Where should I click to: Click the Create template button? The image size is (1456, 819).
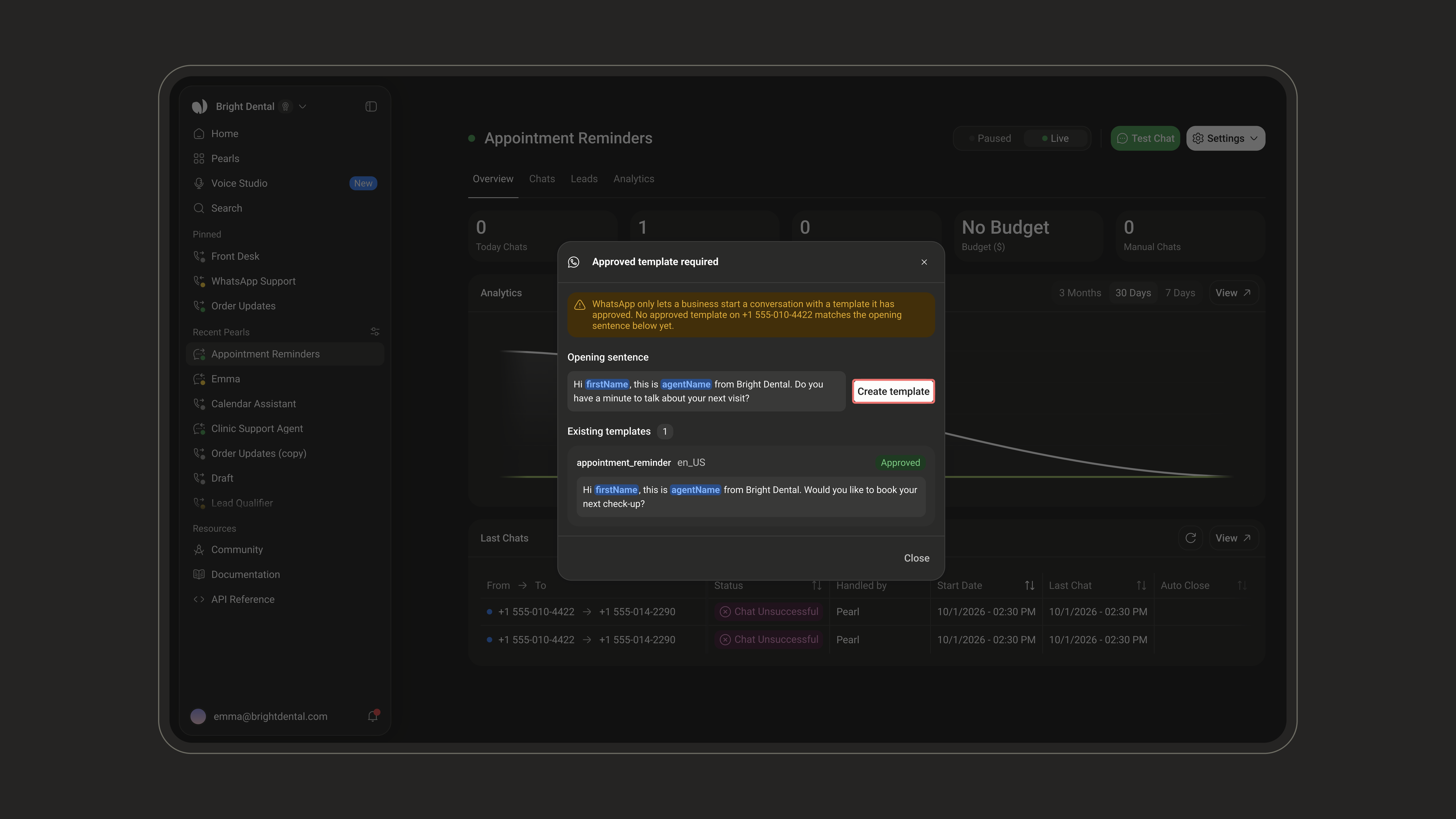[x=893, y=391]
